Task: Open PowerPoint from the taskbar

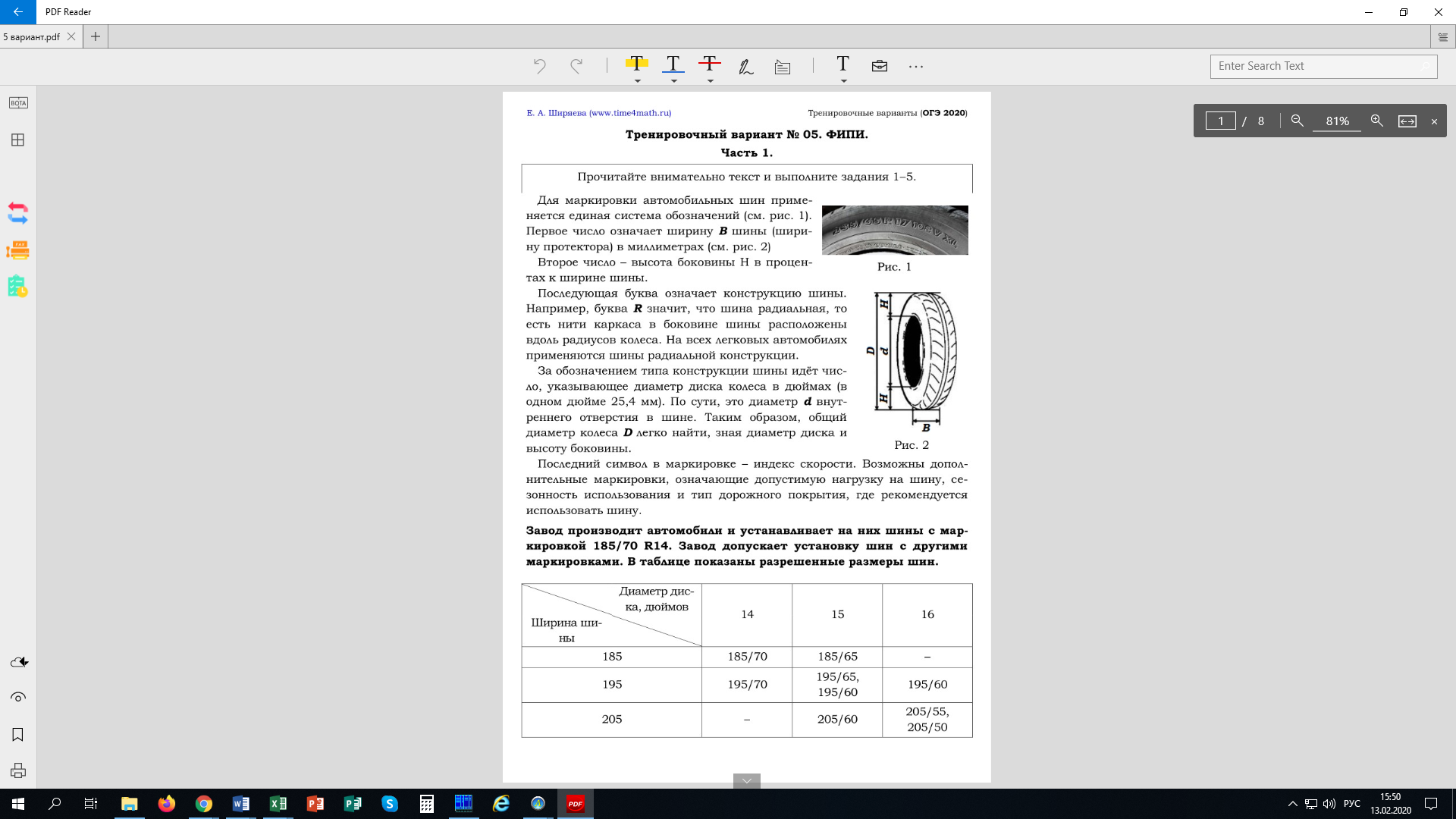Action: click(315, 804)
